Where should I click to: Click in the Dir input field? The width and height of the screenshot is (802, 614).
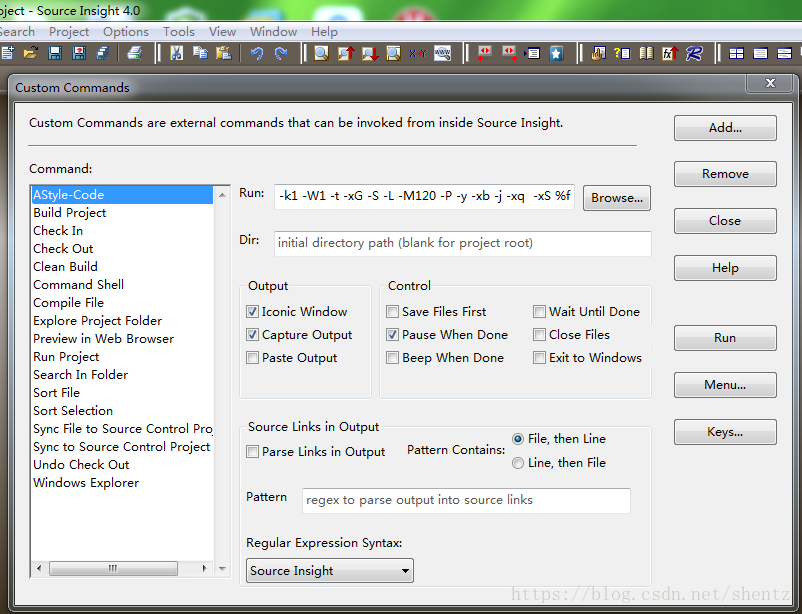463,243
